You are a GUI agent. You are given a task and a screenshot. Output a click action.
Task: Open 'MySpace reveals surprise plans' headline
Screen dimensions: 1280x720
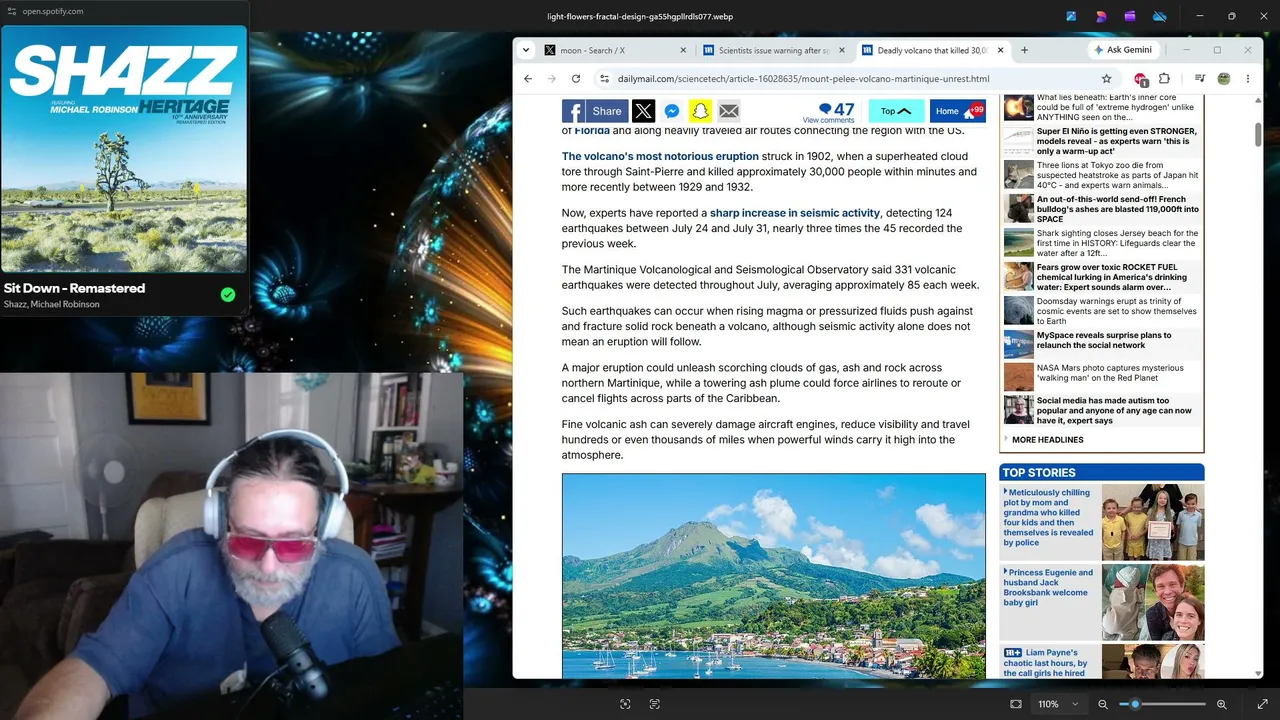coord(1104,340)
